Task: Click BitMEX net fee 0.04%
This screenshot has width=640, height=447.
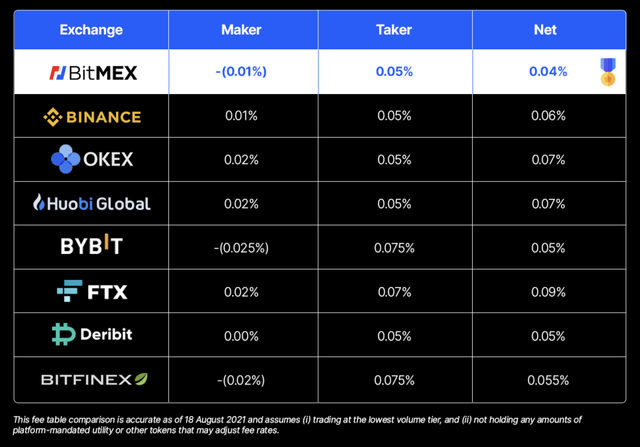Action: click(x=548, y=72)
